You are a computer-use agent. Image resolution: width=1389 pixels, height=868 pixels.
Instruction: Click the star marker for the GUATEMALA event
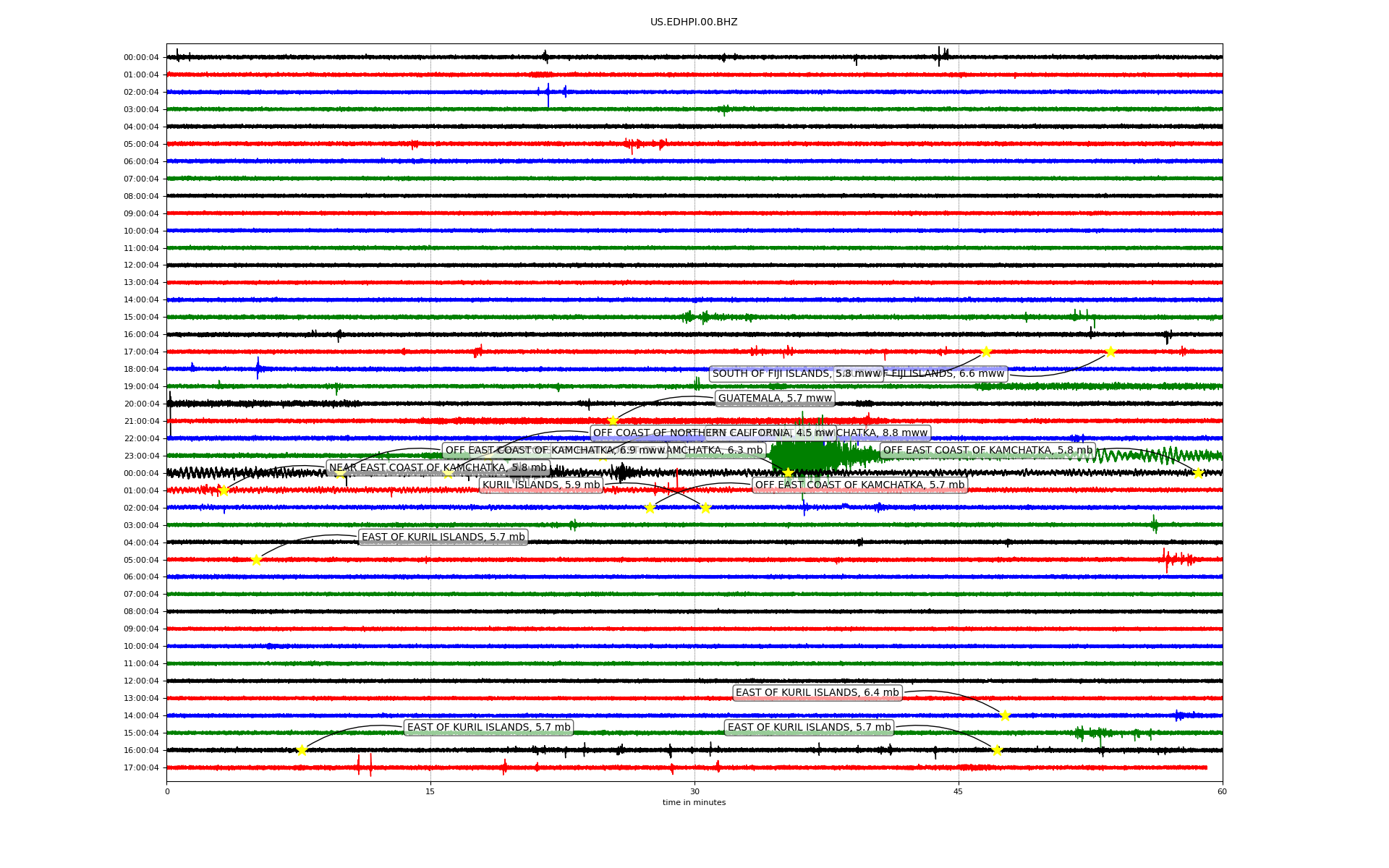(x=613, y=421)
